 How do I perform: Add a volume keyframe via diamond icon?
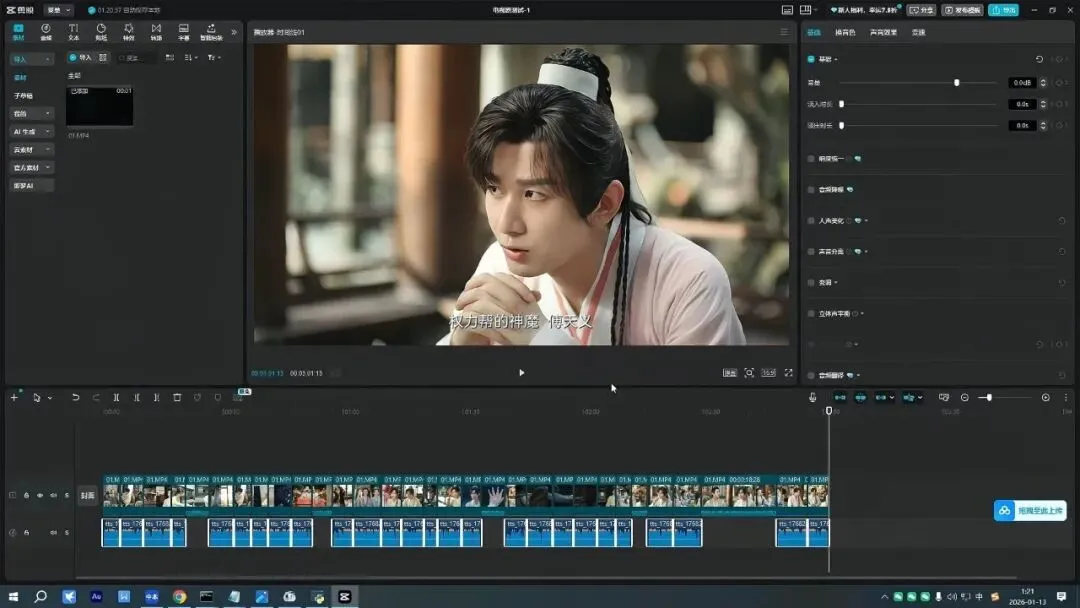(1061, 83)
